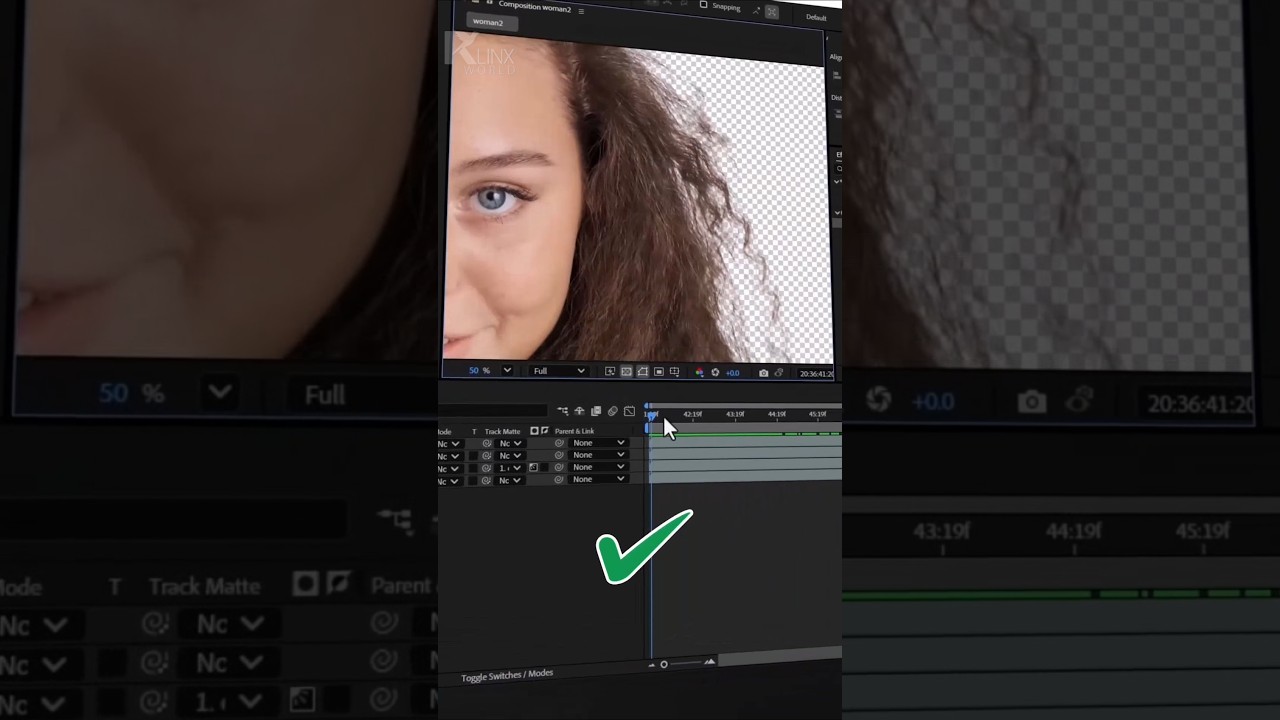Click the Mode column header
Viewport: 1280px width, 720px height.
click(x=445, y=431)
